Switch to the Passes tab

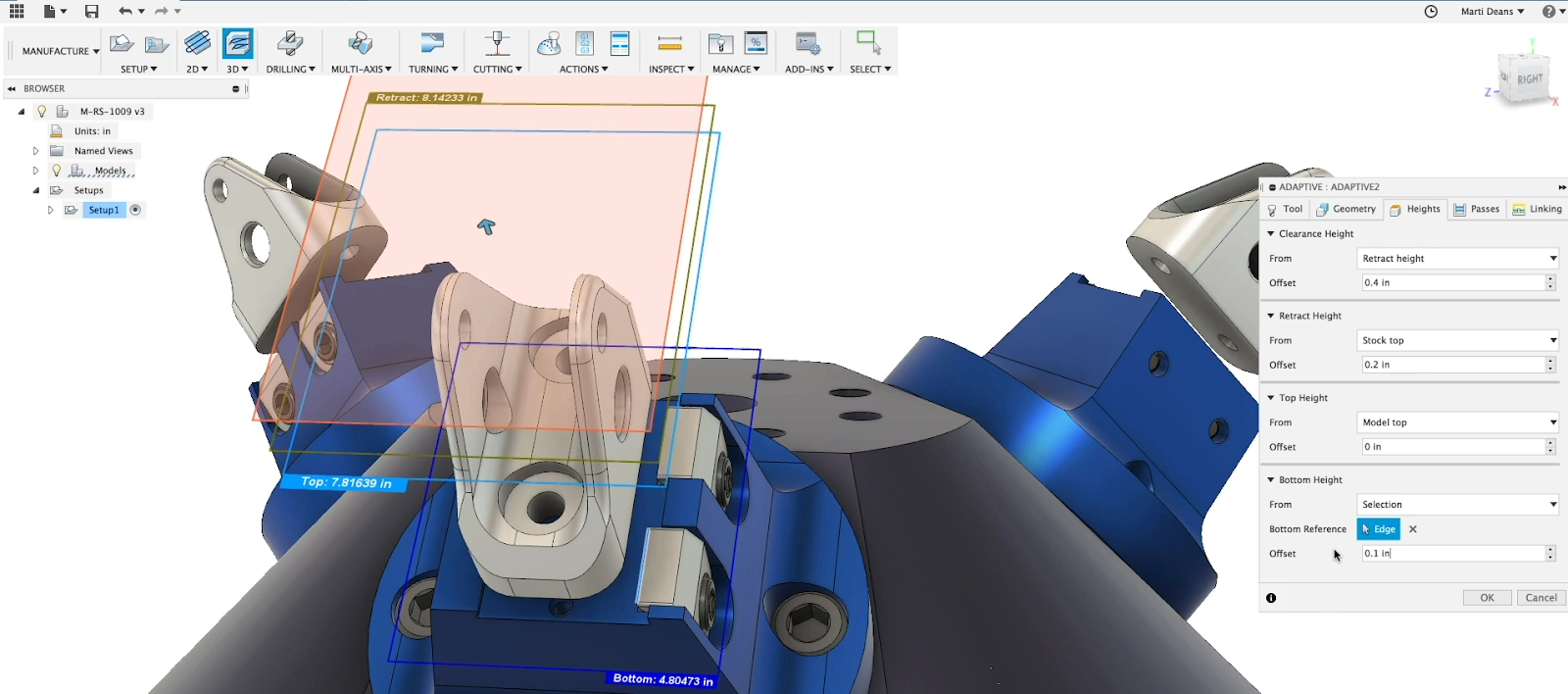pyautogui.click(x=1477, y=209)
